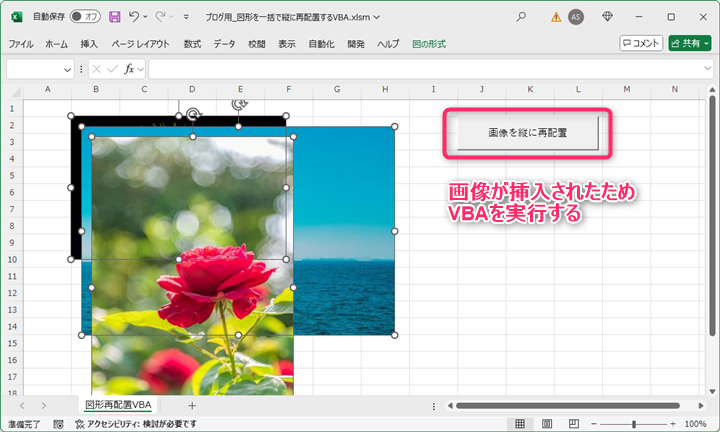
Task: Click the save icon in title bar
Action: pyautogui.click(x=114, y=17)
